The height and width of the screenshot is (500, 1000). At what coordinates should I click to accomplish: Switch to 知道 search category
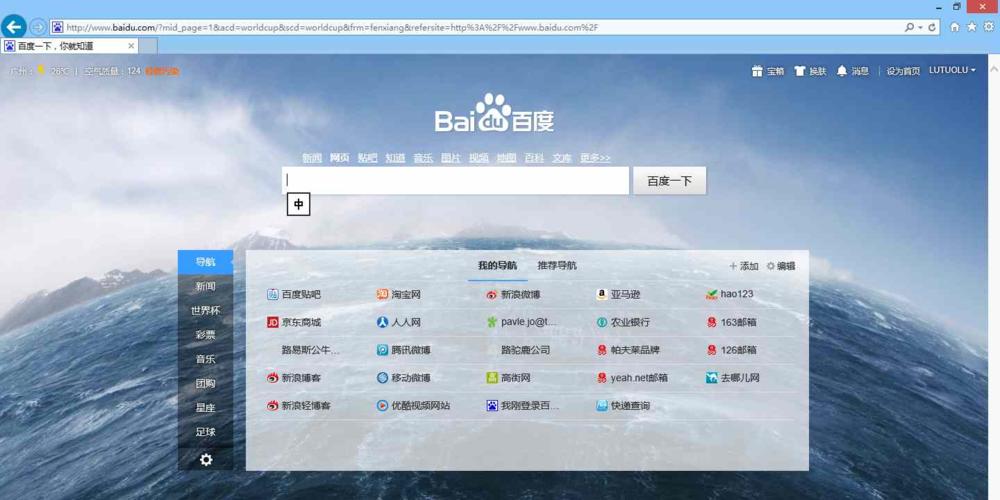click(x=395, y=158)
